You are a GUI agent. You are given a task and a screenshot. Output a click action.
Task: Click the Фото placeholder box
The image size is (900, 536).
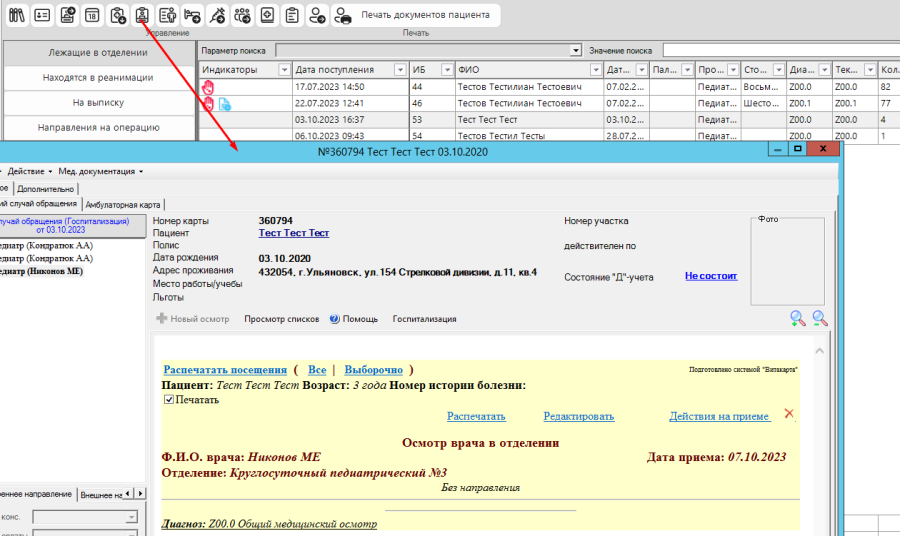point(788,262)
